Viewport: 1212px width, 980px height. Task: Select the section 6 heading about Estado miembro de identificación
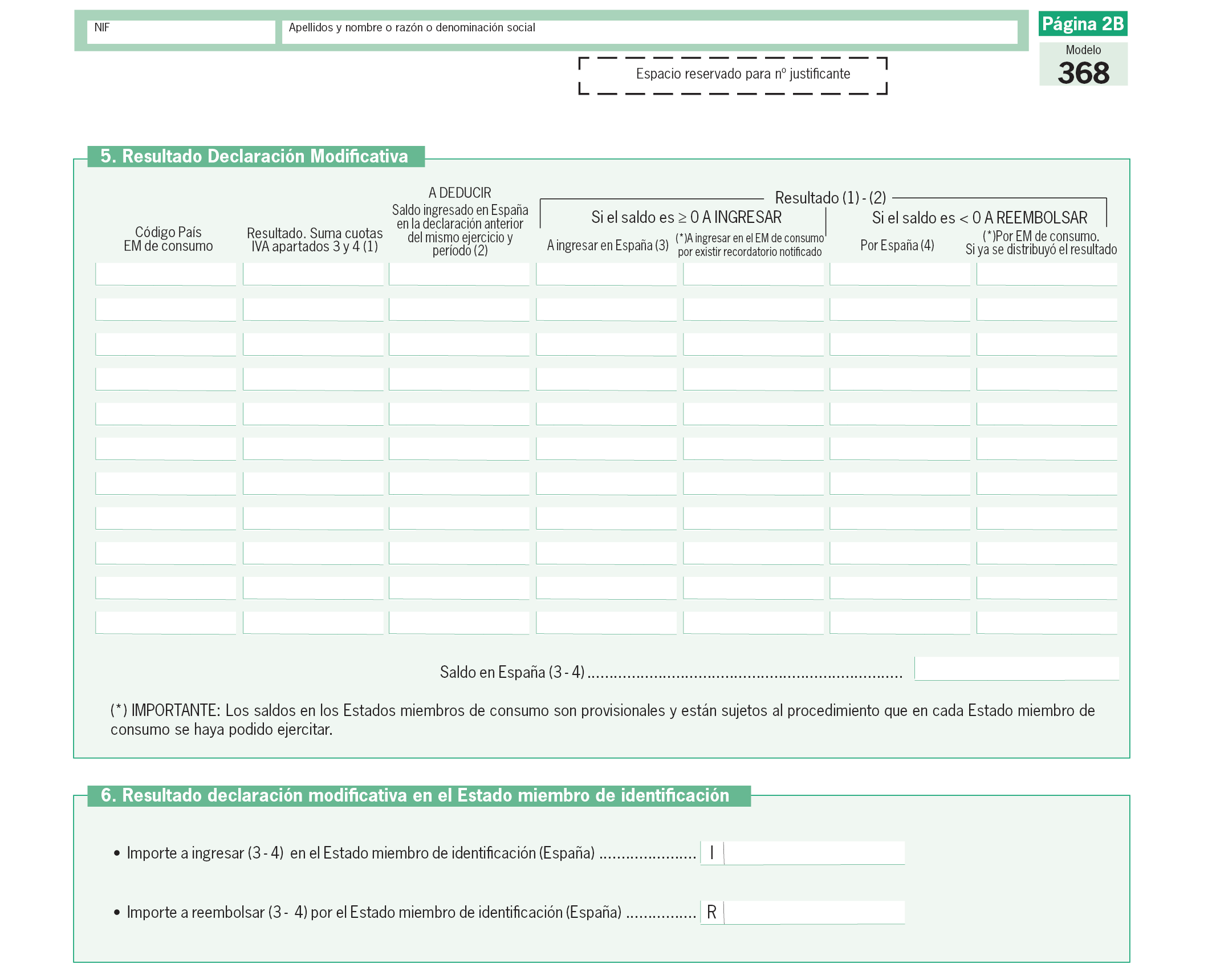coord(419,795)
